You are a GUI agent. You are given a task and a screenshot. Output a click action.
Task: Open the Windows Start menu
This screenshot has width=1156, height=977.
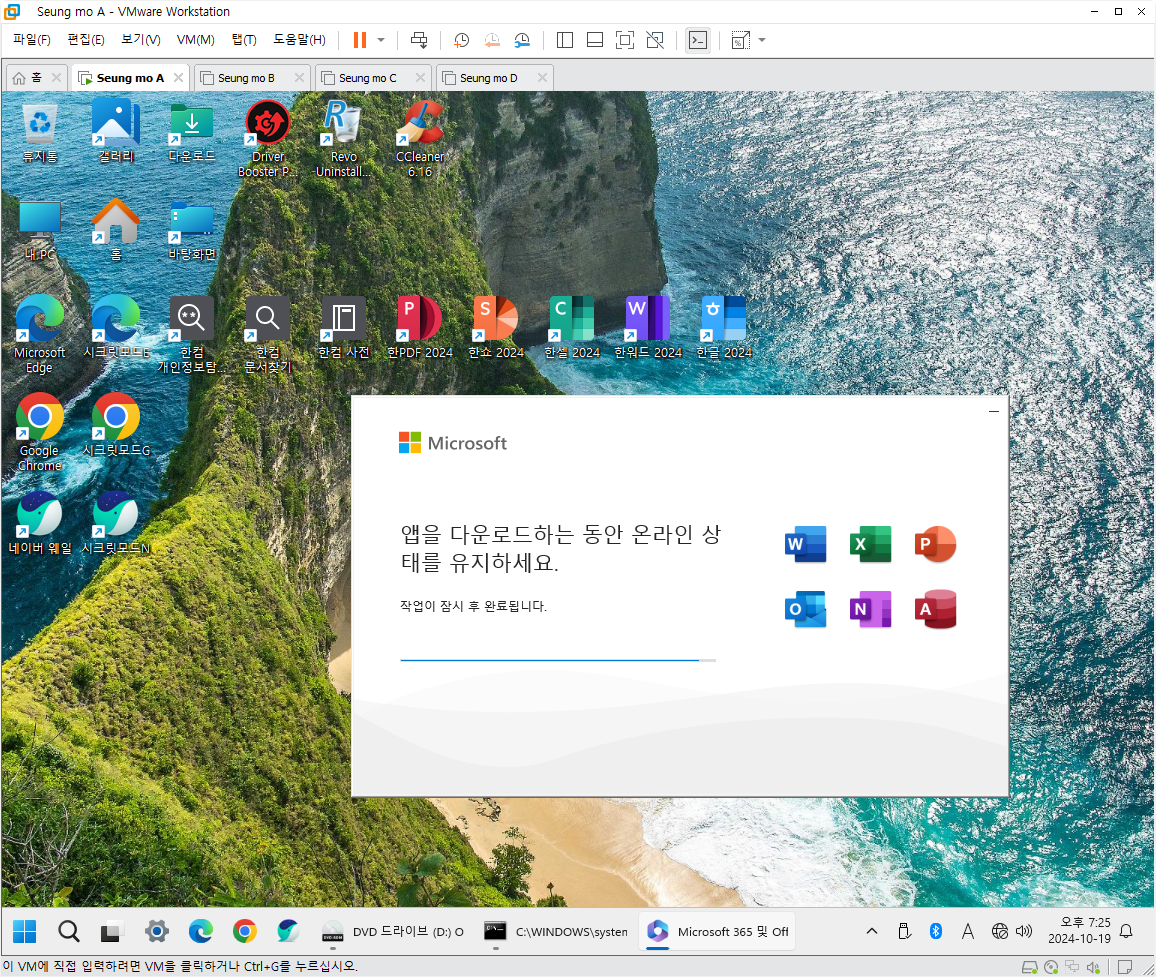pyautogui.click(x=24, y=931)
